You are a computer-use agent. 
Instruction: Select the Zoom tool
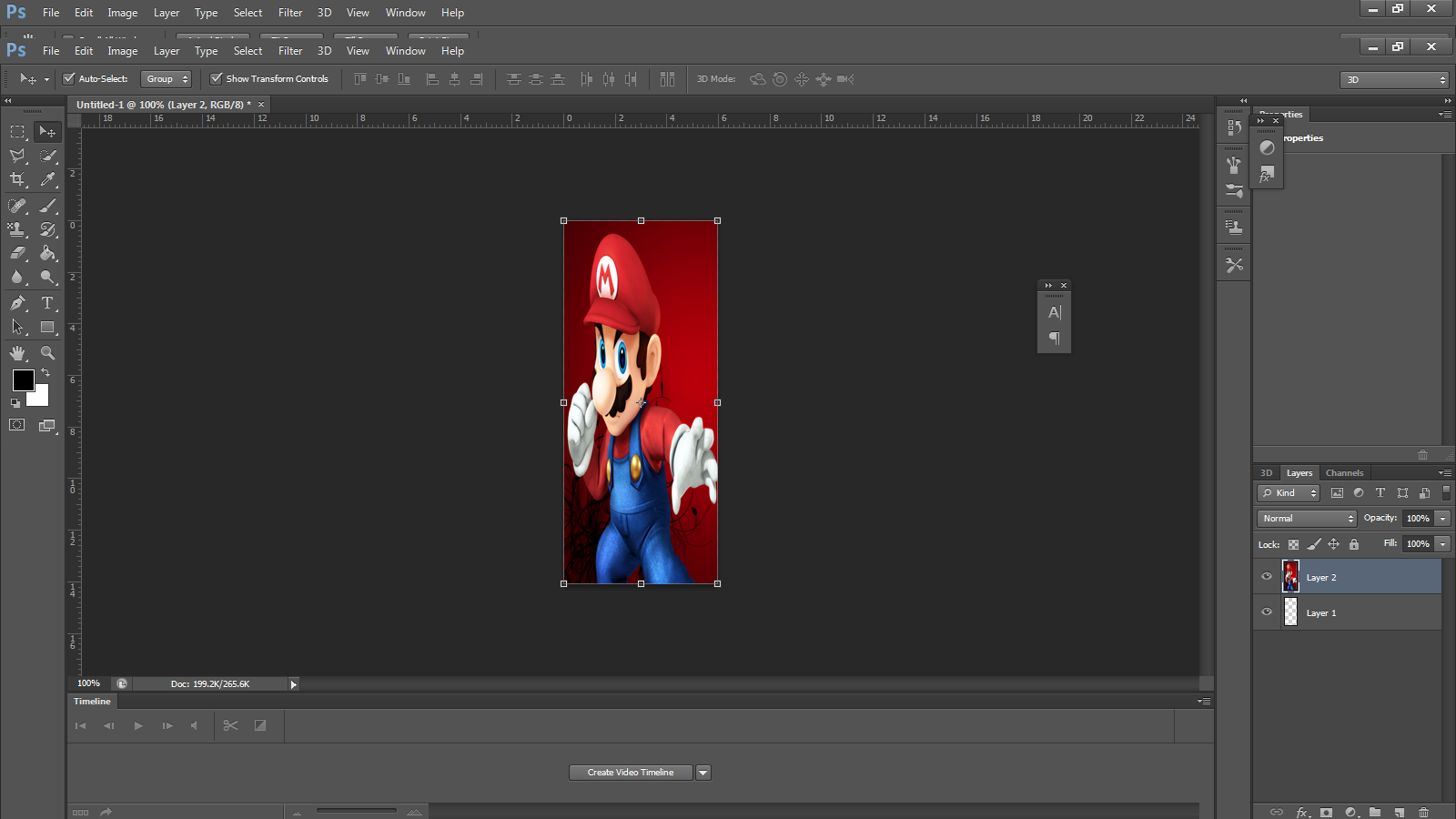coord(47,353)
